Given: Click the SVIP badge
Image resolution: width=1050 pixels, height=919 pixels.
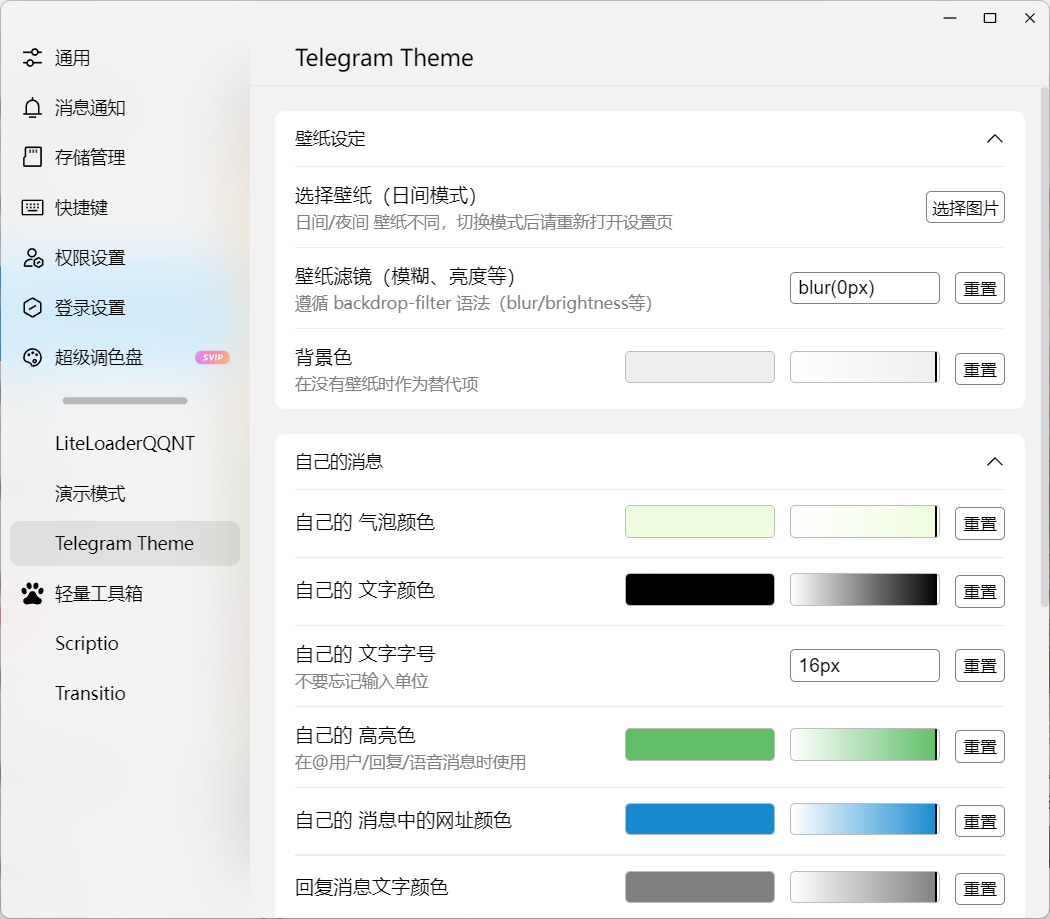Looking at the screenshot, I should [x=212, y=358].
